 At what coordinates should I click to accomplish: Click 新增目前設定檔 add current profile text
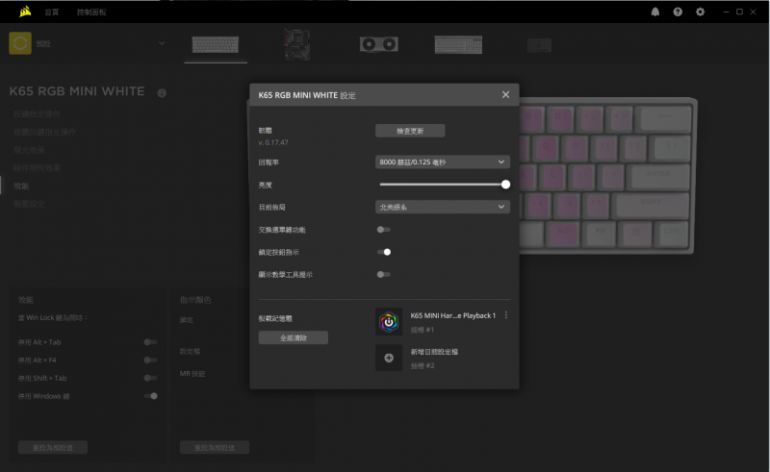click(434, 352)
